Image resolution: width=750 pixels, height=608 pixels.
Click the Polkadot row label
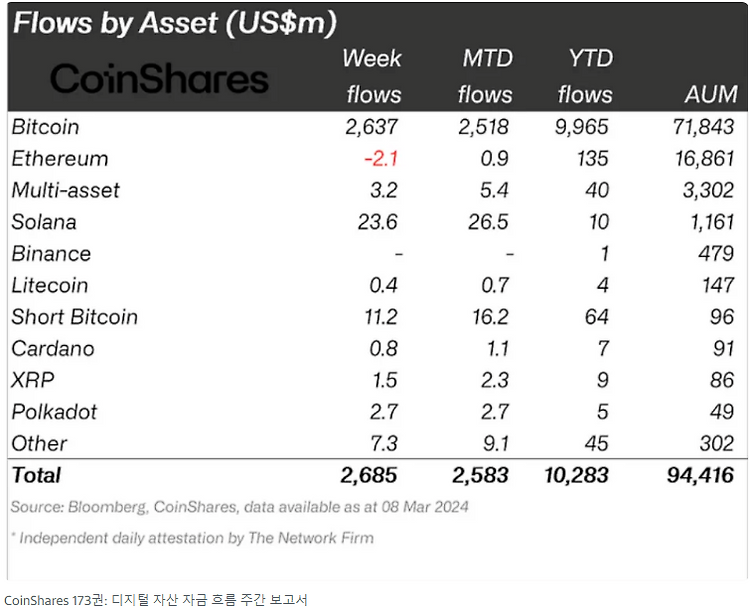(x=54, y=412)
